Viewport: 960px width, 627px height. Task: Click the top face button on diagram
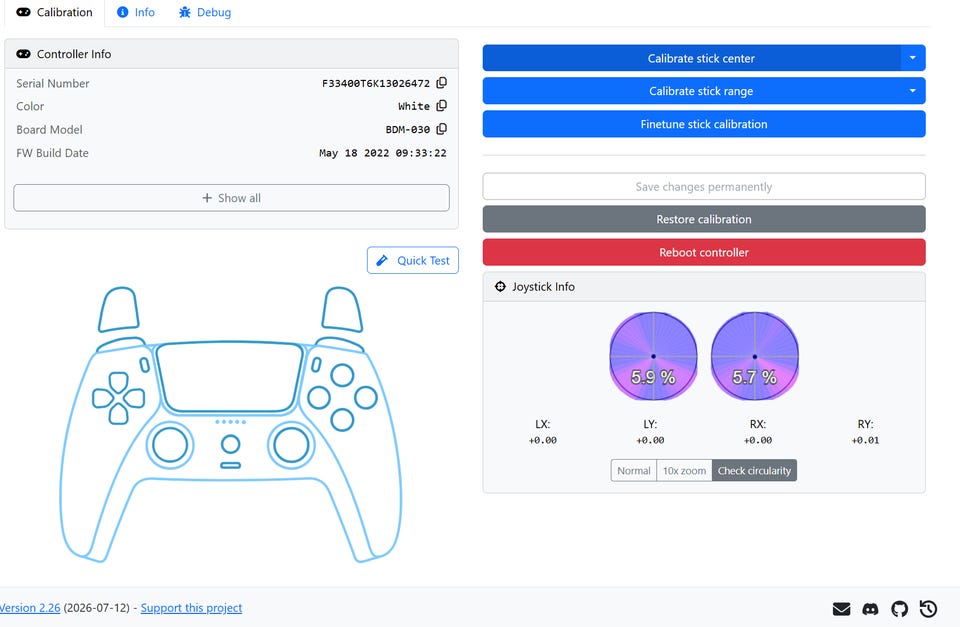342,375
